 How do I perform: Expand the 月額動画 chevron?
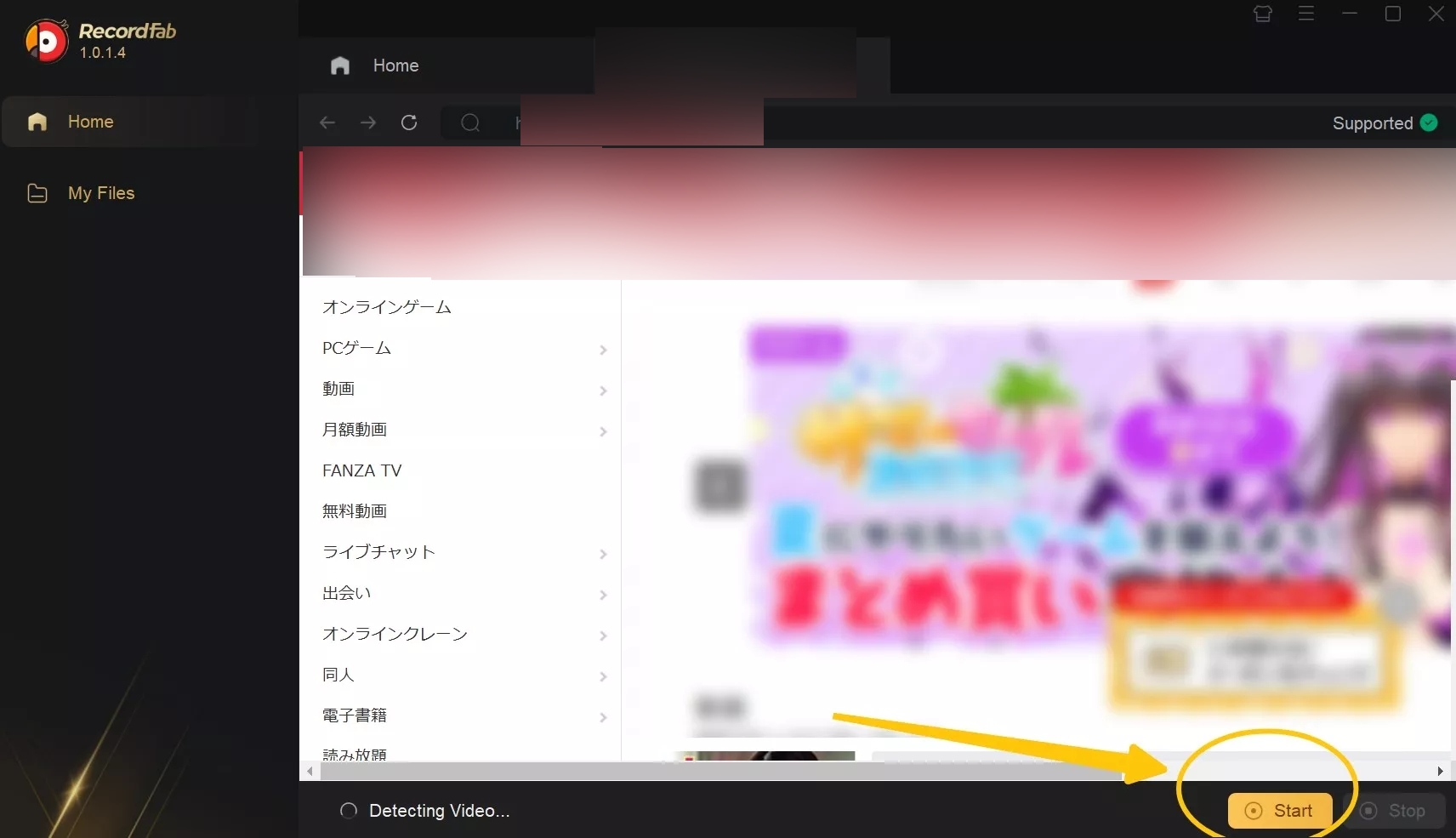(603, 431)
